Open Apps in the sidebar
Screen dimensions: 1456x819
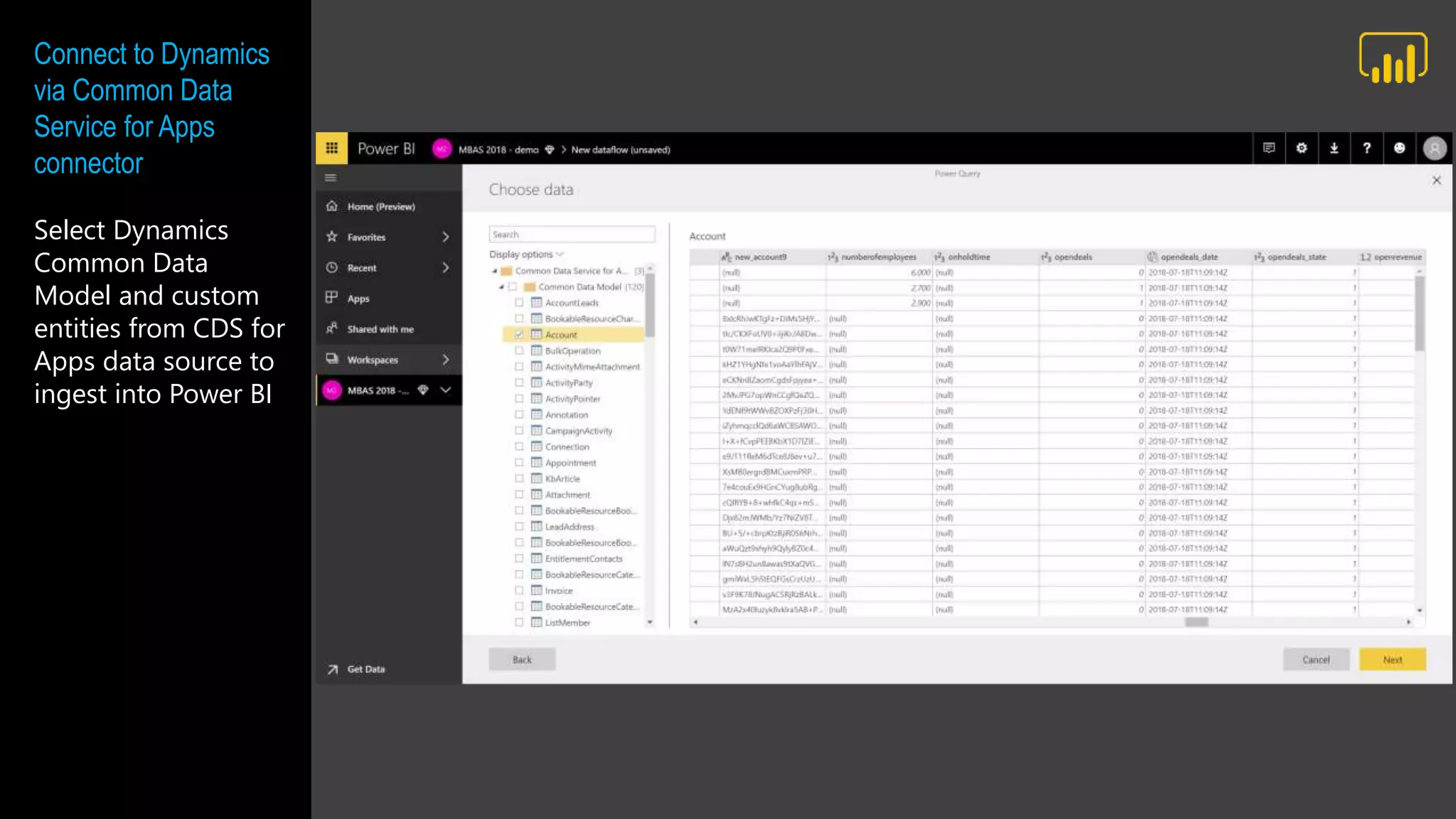(389, 298)
